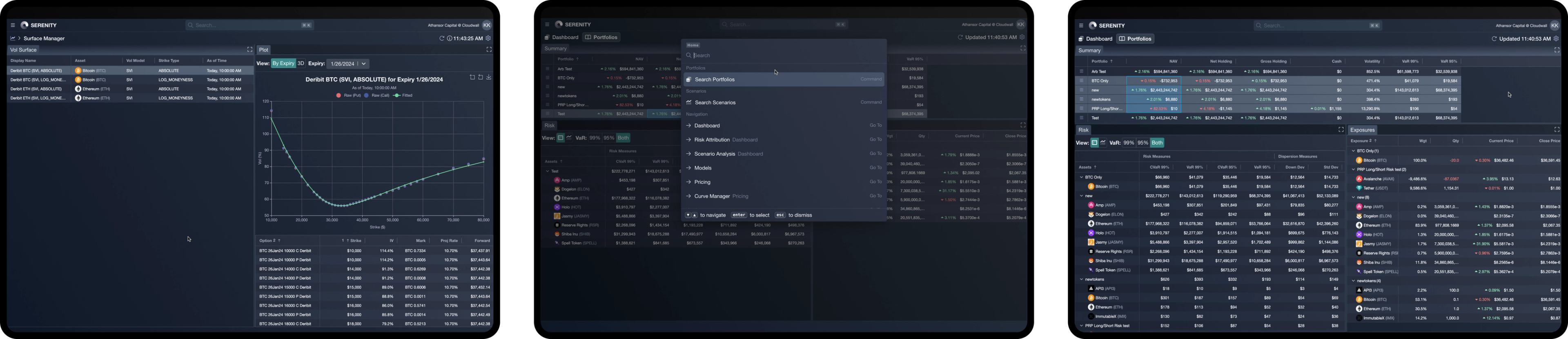Screen dimensions: 1568x339
Task: Collapse new(8) group in Exposures
Action: pos(1354,197)
